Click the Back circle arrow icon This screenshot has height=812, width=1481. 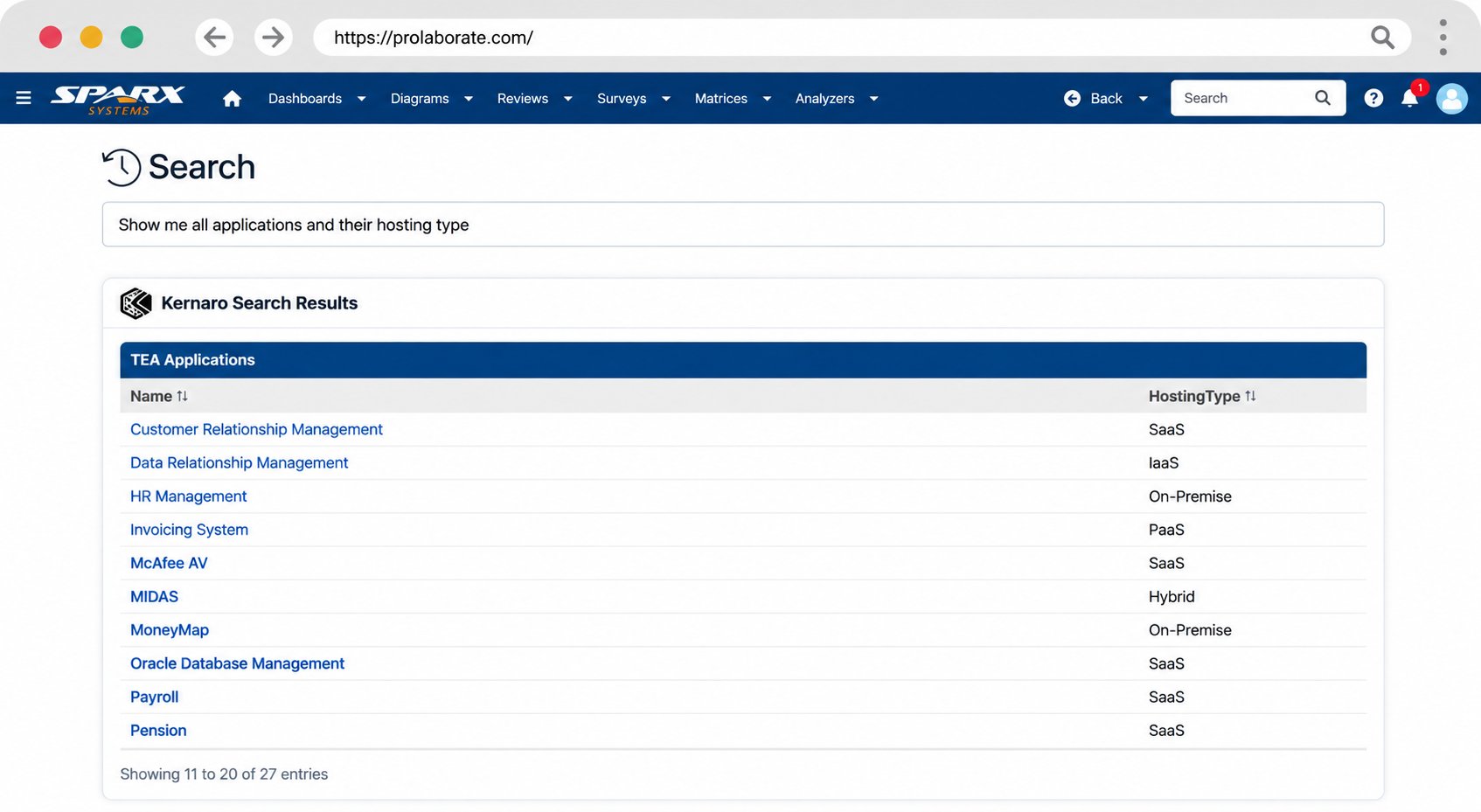coord(1072,98)
